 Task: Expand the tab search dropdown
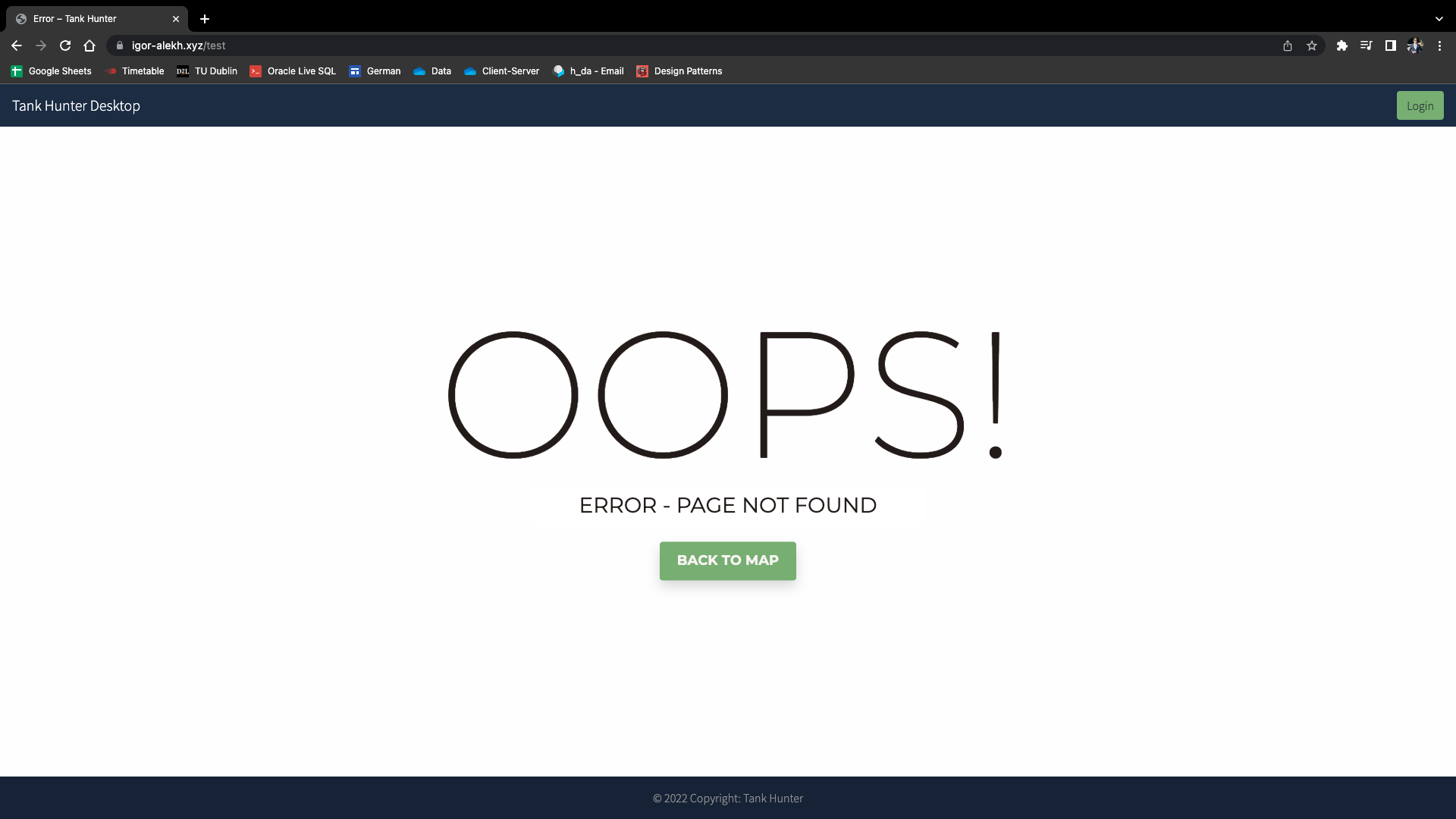(x=1439, y=19)
